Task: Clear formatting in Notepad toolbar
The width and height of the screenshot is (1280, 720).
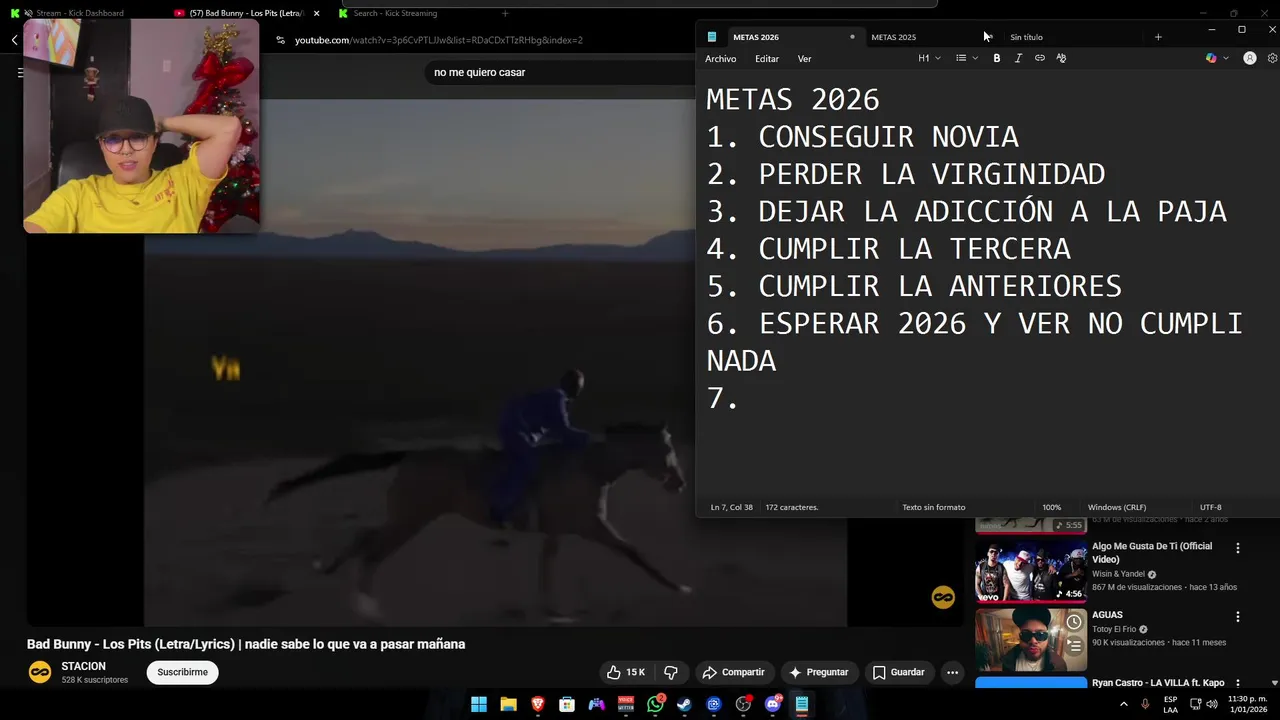Action: tap(1061, 58)
